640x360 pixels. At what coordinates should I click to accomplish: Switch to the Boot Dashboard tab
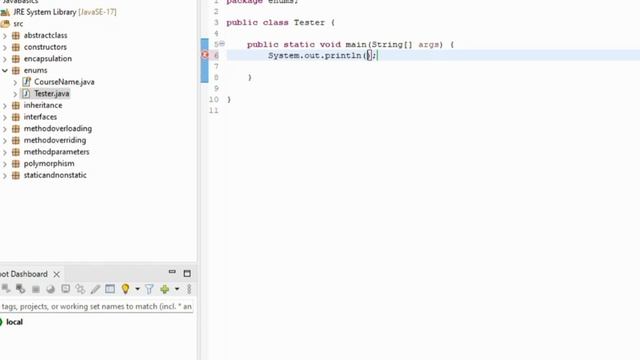click(24, 274)
